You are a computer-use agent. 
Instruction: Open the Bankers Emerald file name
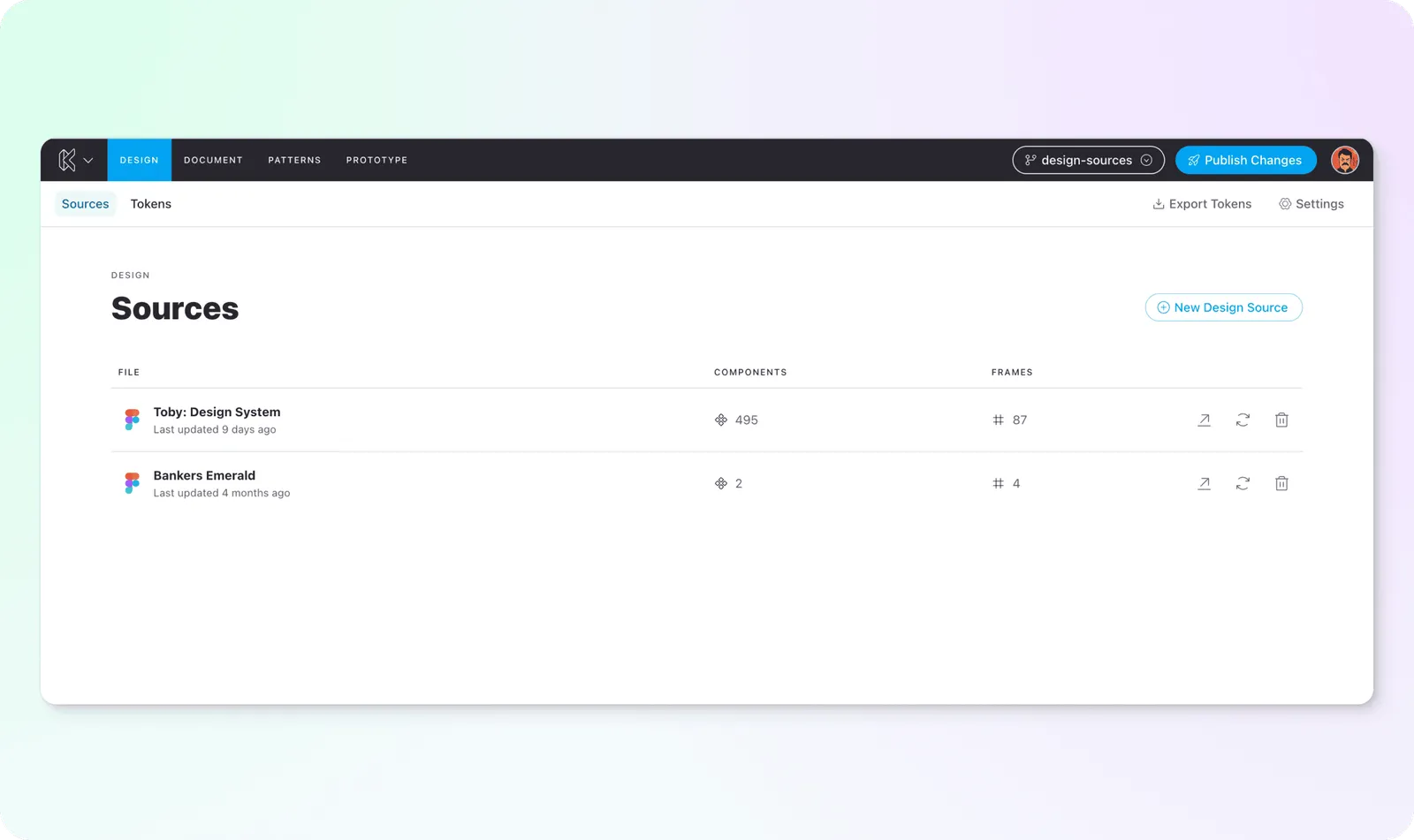tap(204, 475)
